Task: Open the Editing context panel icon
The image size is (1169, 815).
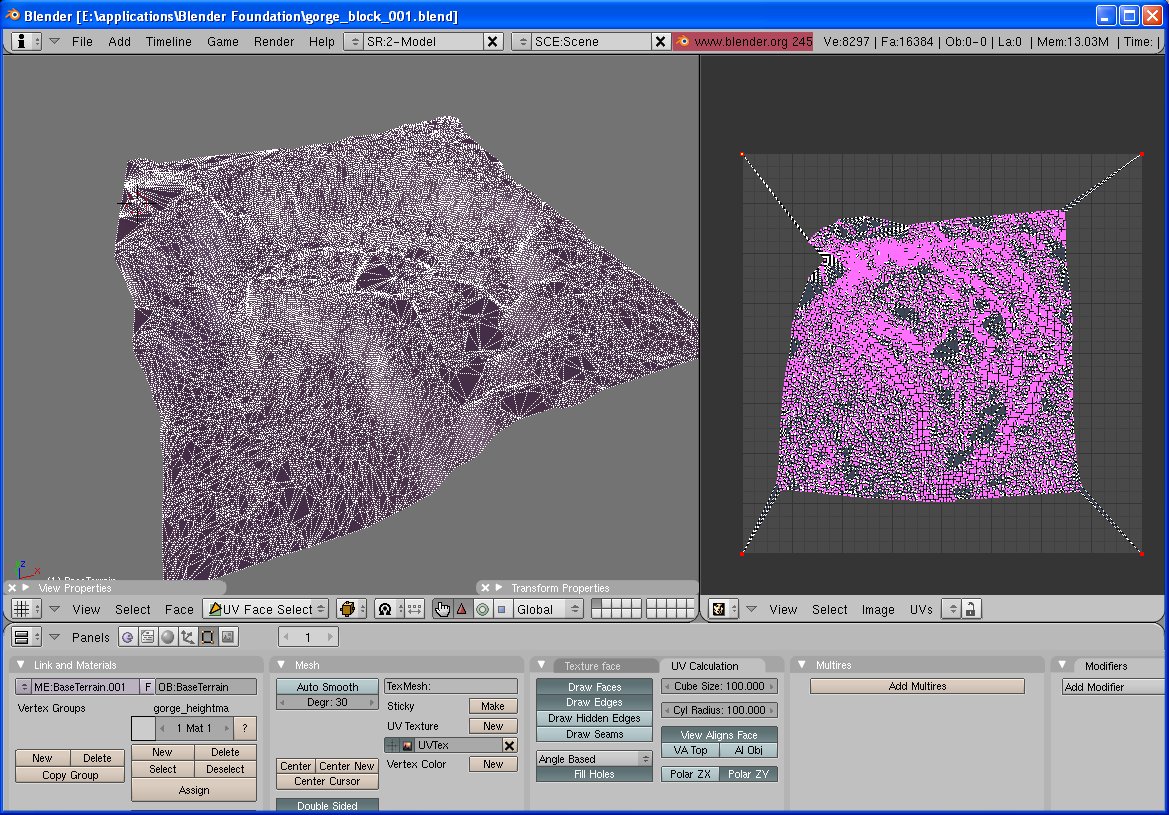Action: [208, 637]
